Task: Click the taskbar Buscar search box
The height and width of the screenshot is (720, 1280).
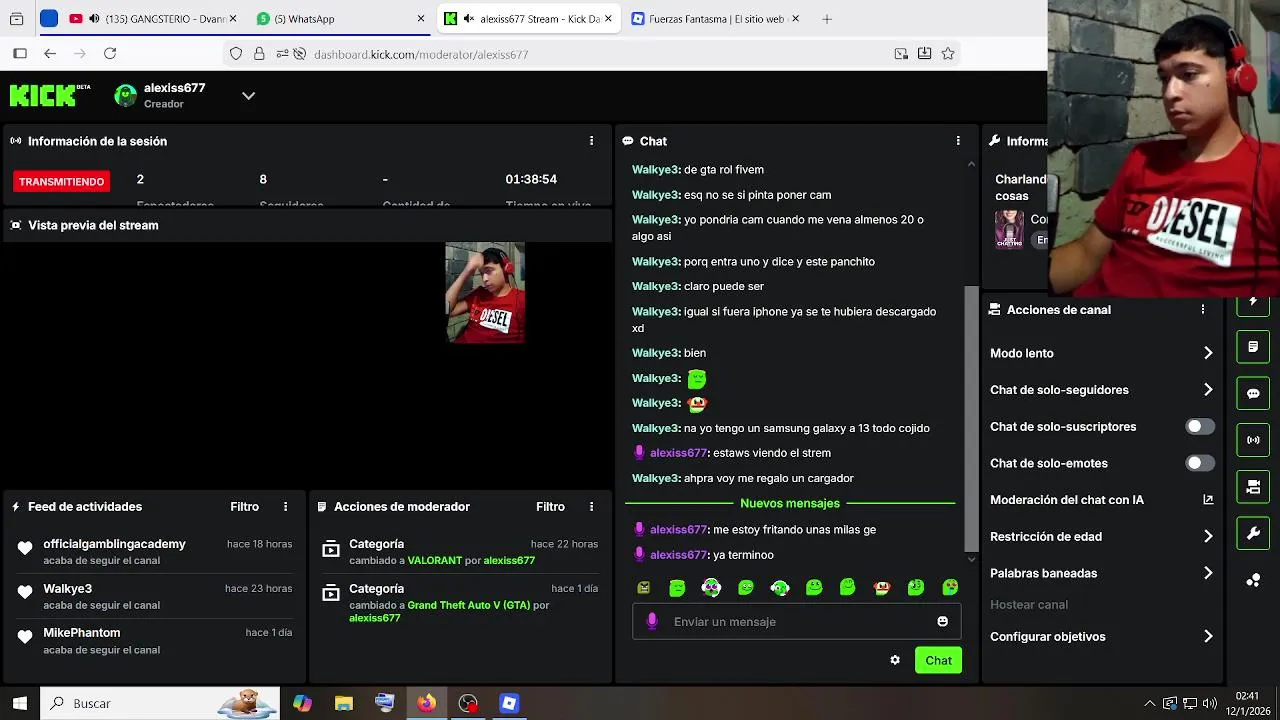Action: tap(160, 703)
